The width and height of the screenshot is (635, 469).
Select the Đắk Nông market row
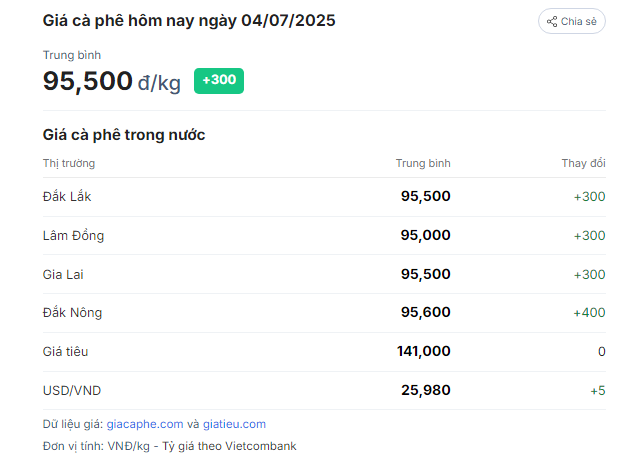[324, 313]
